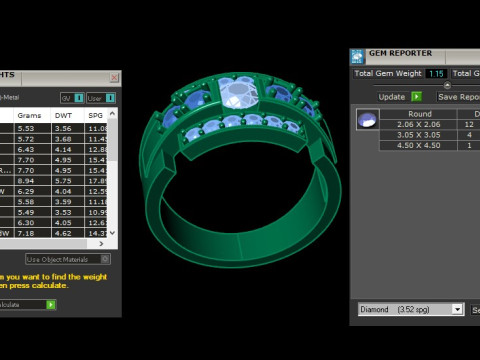This screenshot has height=360, width=480.
Task: Click quantity 4 in gem table
Action: (469, 135)
